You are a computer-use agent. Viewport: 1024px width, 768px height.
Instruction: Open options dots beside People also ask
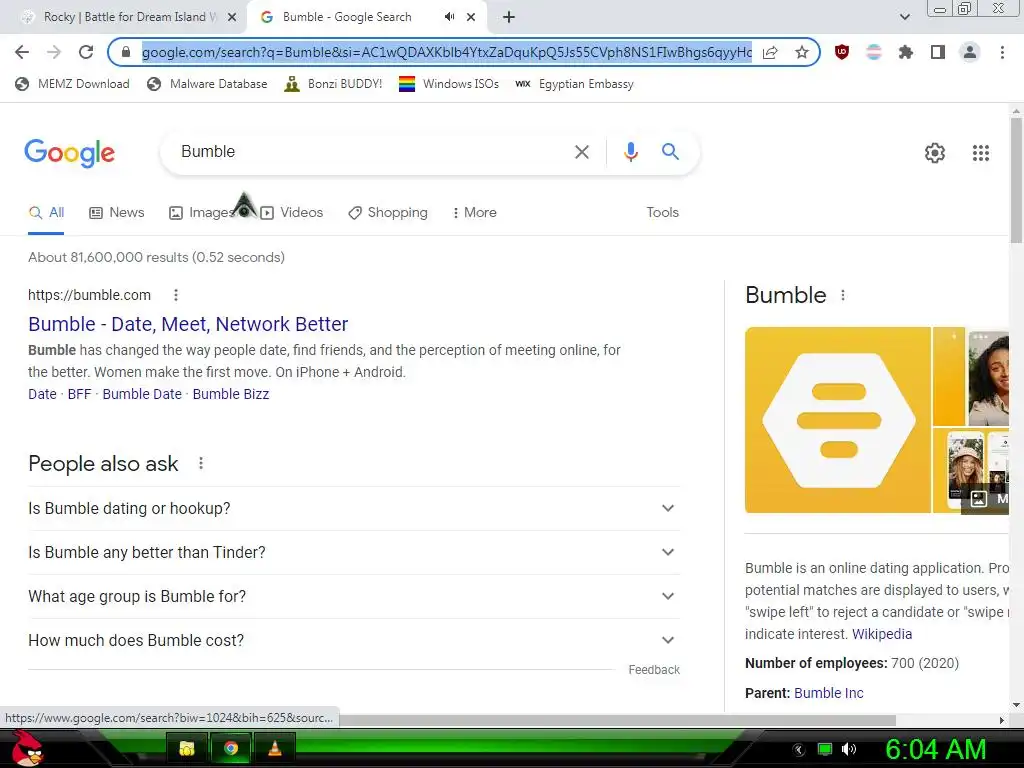coord(201,463)
